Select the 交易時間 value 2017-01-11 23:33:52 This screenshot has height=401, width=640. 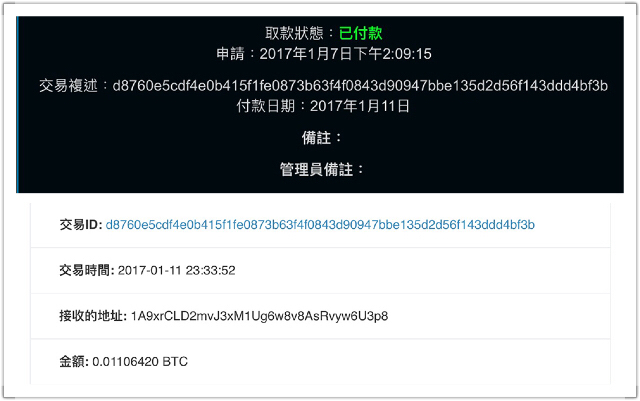pos(176,270)
